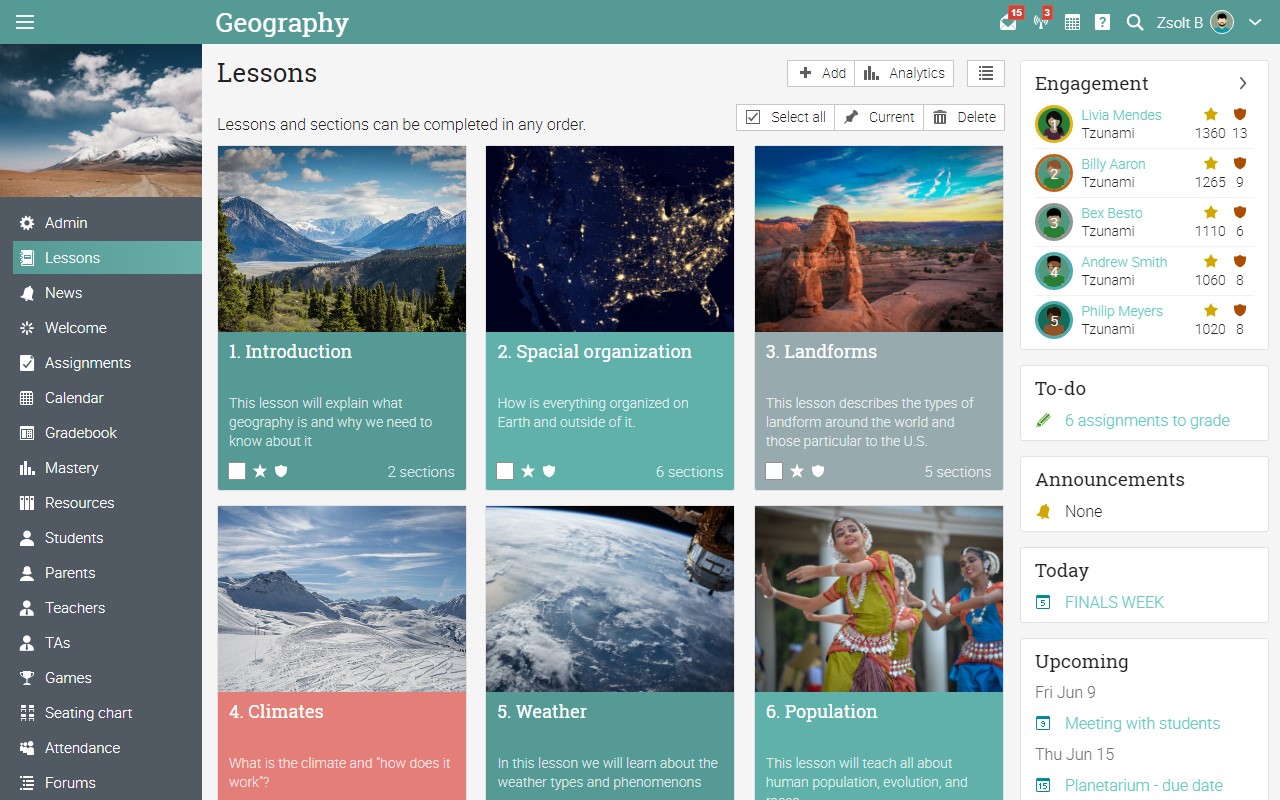This screenshot has width=1280, height=800.
Task: Tick the checkbox on Introduction lesson
Action: click(237, 471)
